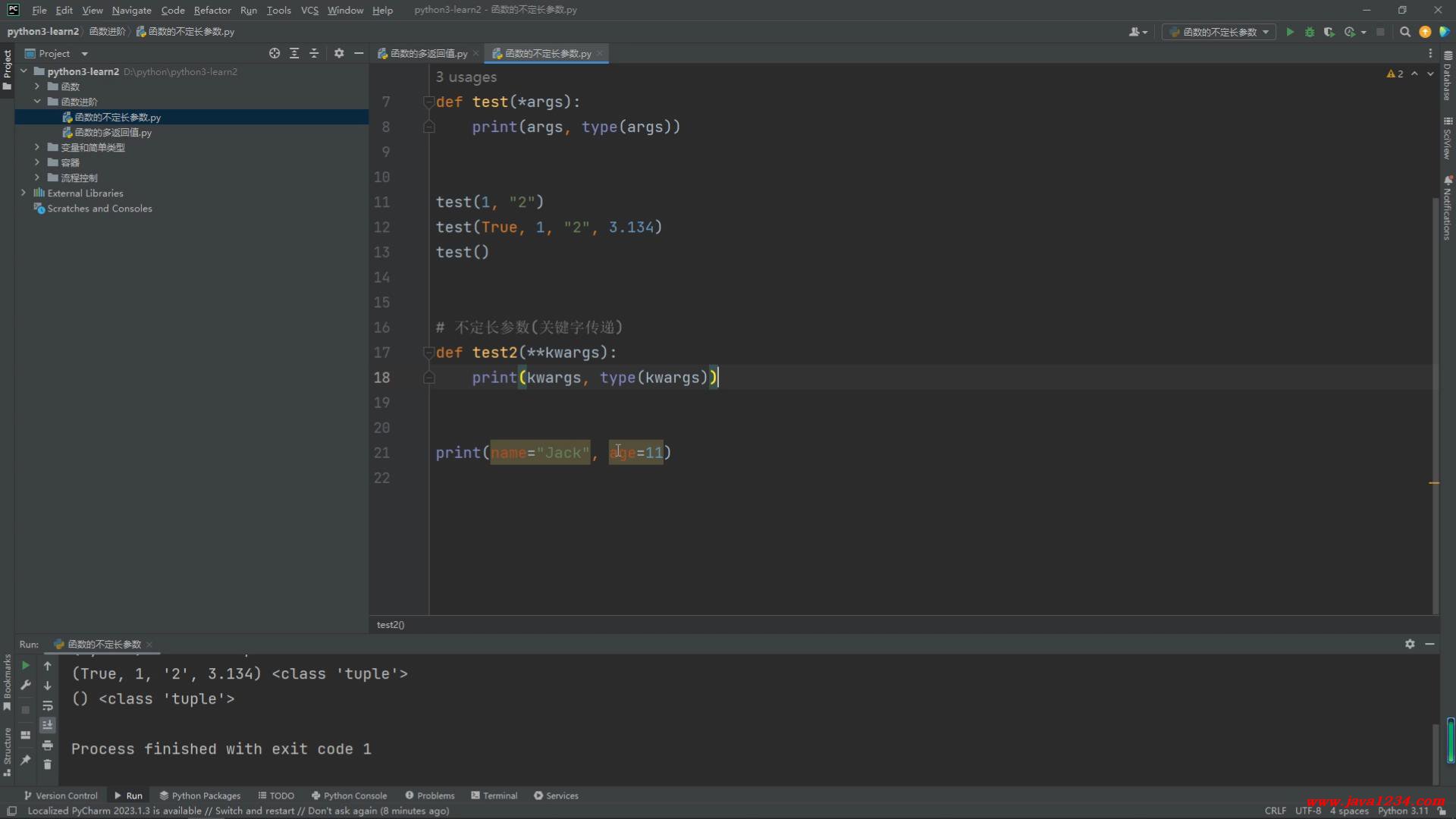Viewport: 1456px width, 819px height.
Task: Open Run window settings gear
Action: click(1410, 644)
